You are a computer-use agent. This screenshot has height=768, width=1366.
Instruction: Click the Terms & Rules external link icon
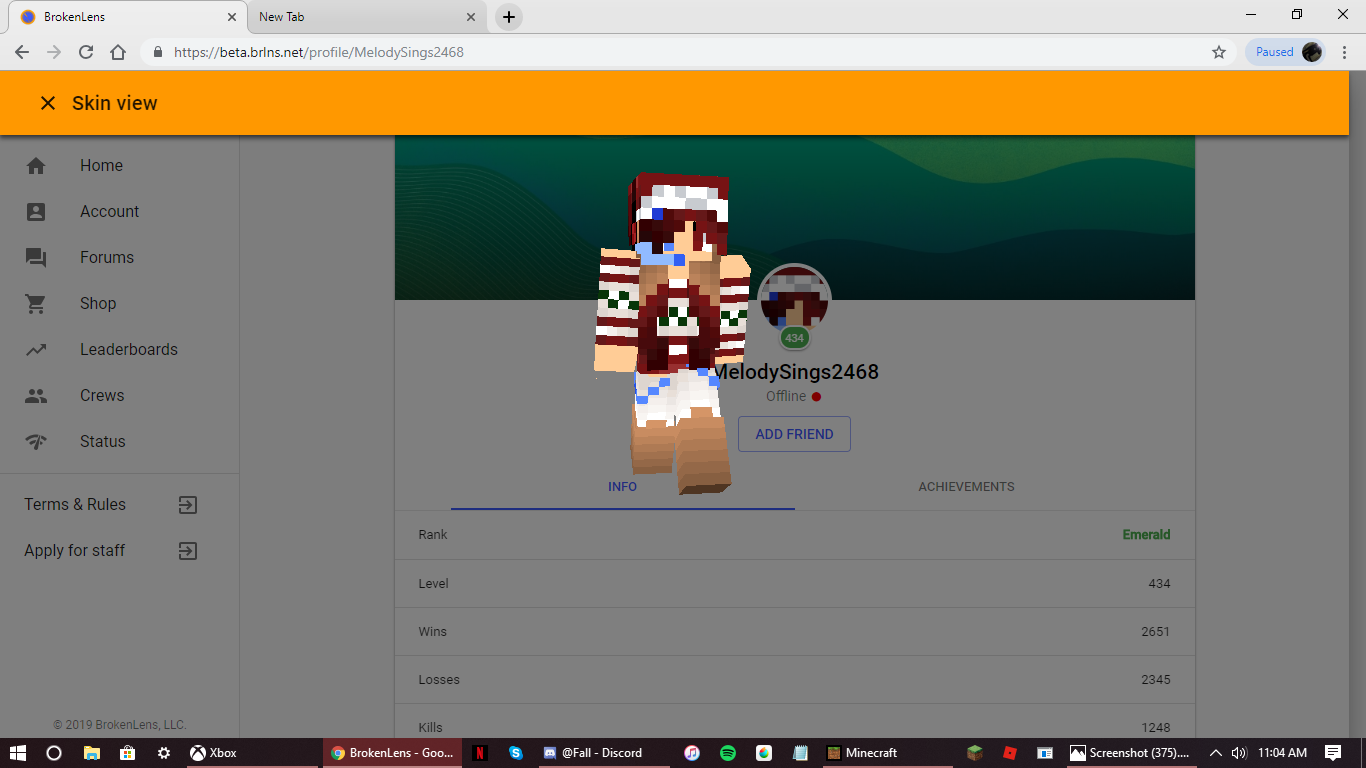(x=188, y=505)
